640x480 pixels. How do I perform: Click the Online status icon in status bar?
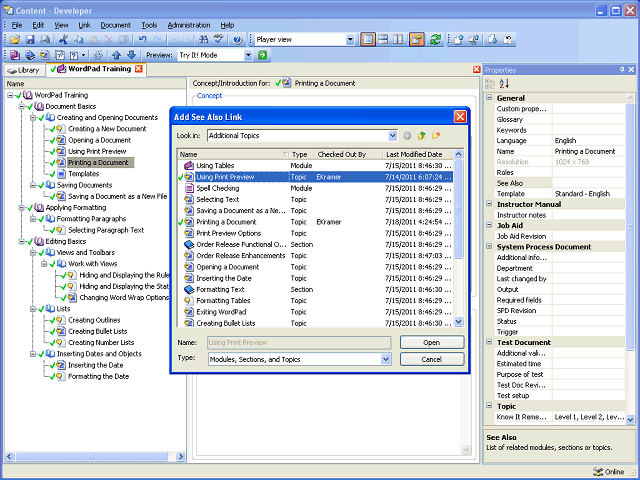(598, 472)
